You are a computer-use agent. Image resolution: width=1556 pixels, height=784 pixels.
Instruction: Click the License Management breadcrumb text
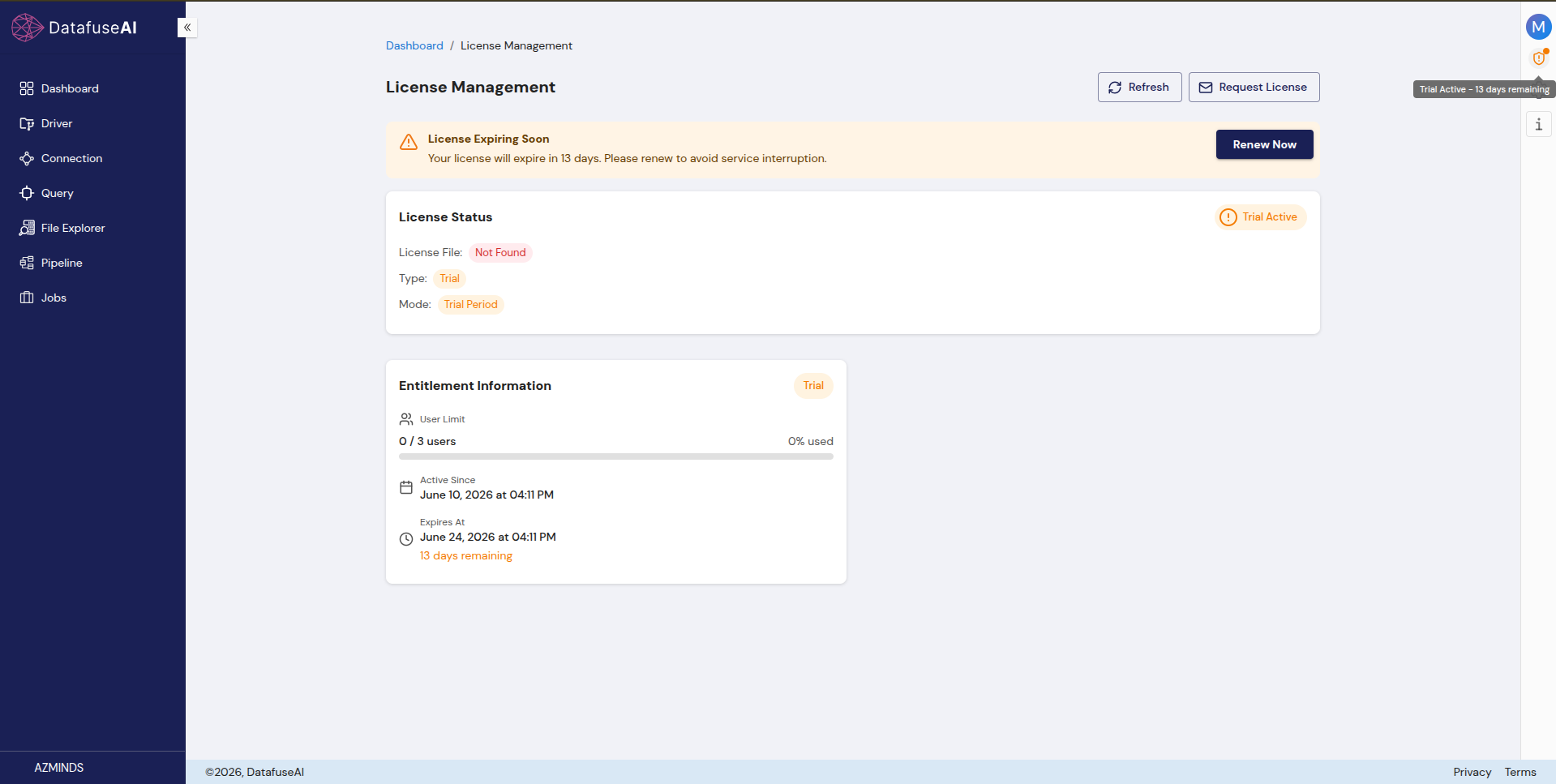[517, 45]
